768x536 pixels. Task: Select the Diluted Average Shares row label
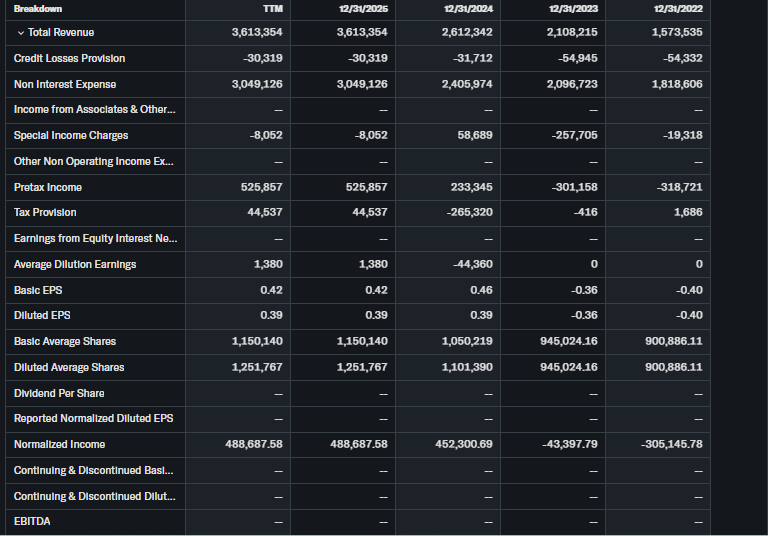[x=69, y=367]
